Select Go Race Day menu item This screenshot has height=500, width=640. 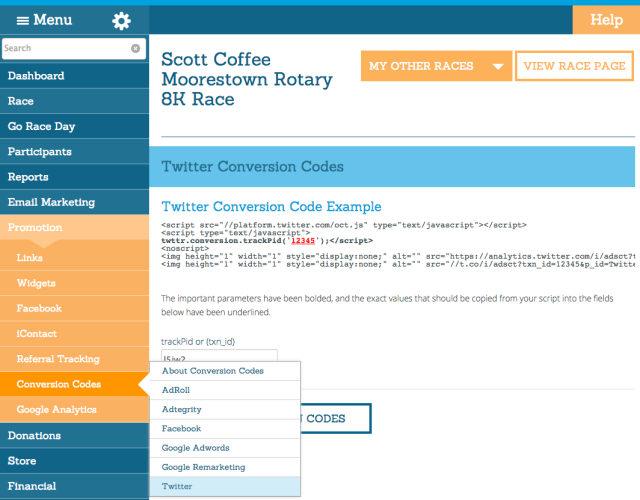coord(74,126)
